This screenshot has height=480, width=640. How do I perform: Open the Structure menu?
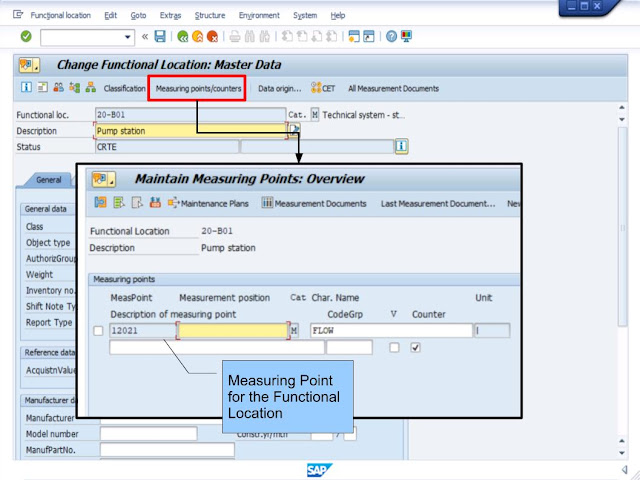210,16
